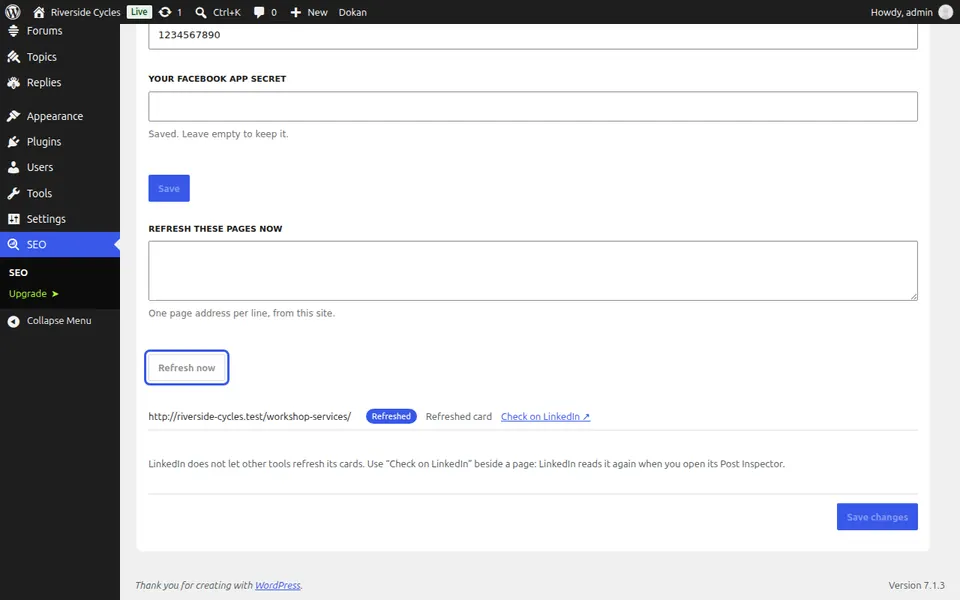Click the home icon beside Riverside Cycles
This screenshot has height=600, width=960.
[x=39, y=12]
